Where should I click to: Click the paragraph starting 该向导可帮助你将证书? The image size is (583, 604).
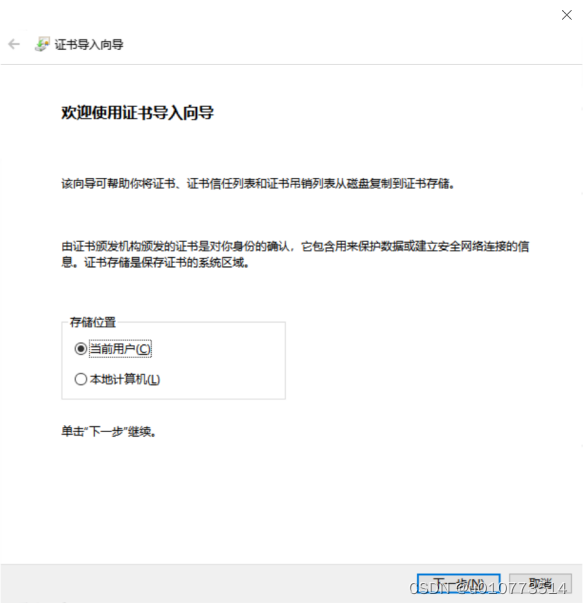258,184
